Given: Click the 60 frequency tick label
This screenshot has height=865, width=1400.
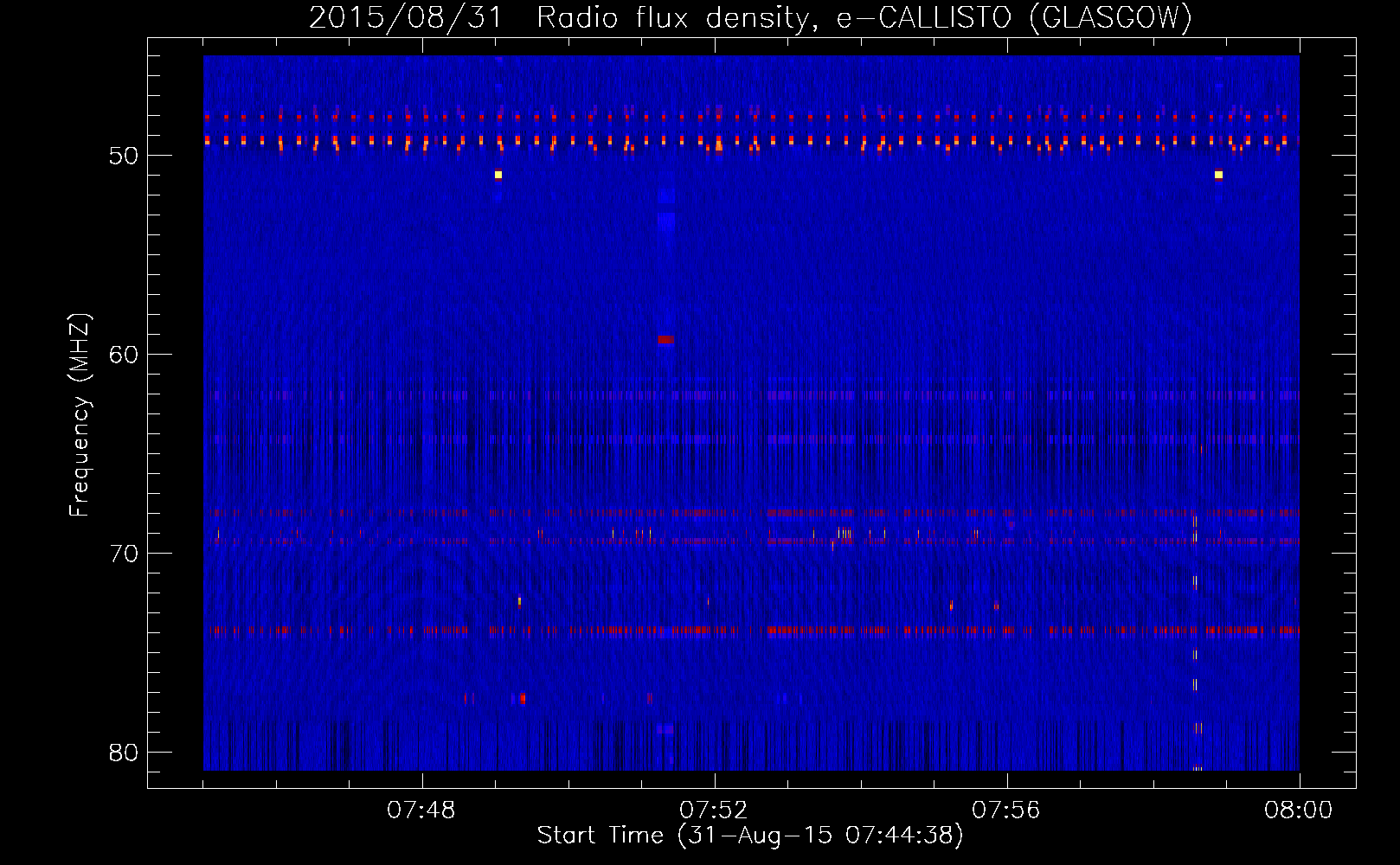Looking at the screenshot, I should tap(124, 355).
